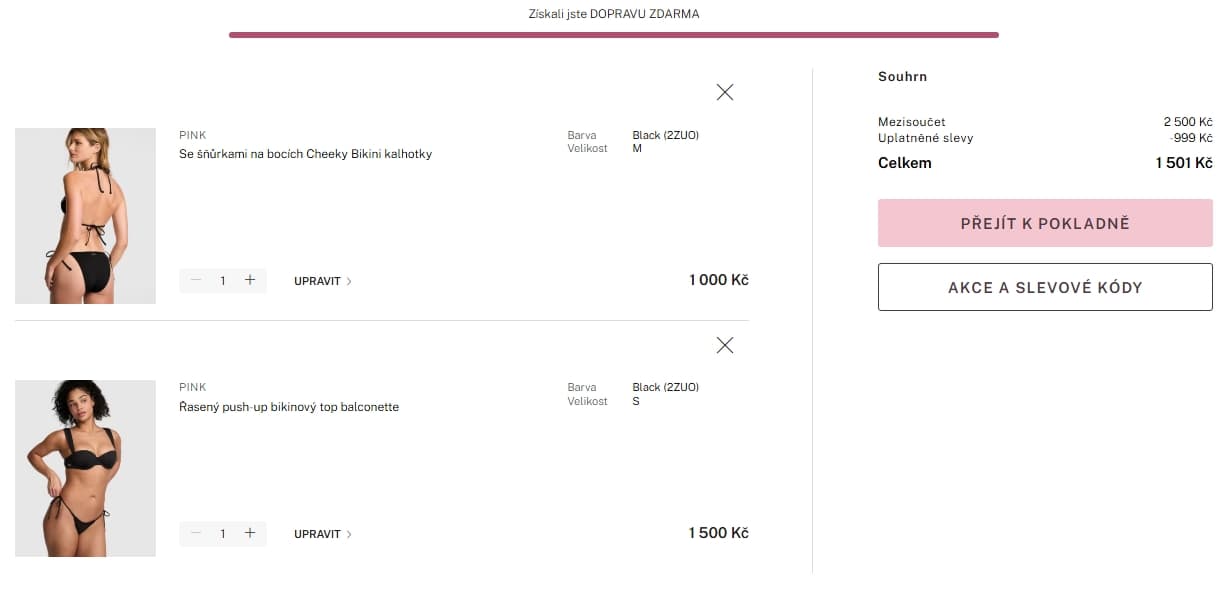The image size is (1222, 591).
Task: Click the PINK brand label of first item
Action: click(x=192, y=135)
